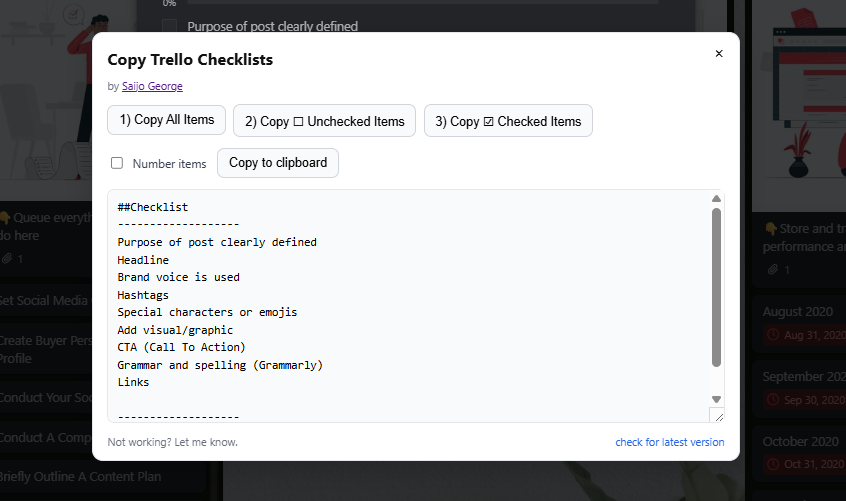846x501 pixels.
Task: Click the scrollbar down arrow in checklist textarea
Action: pyautogui.click(x=716, y=398)
